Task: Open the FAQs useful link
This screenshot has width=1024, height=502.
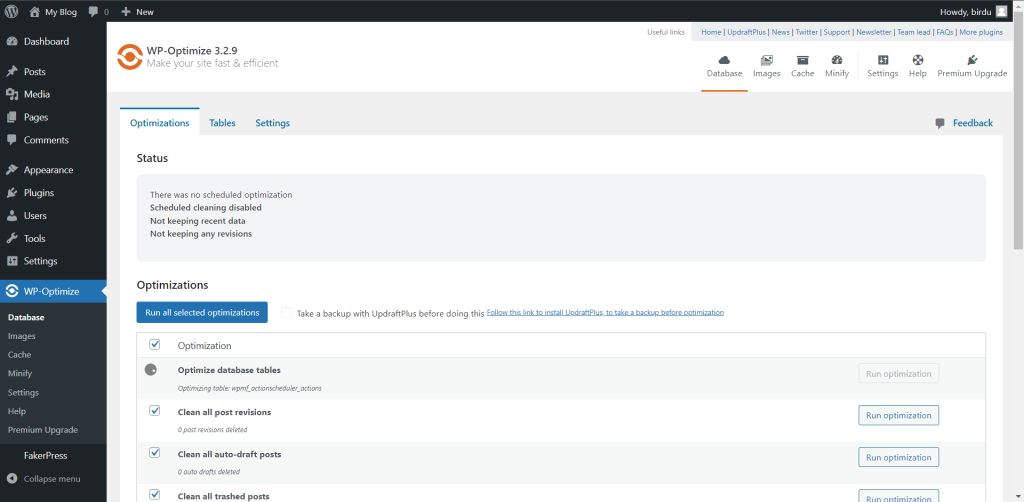Action: 944,32
